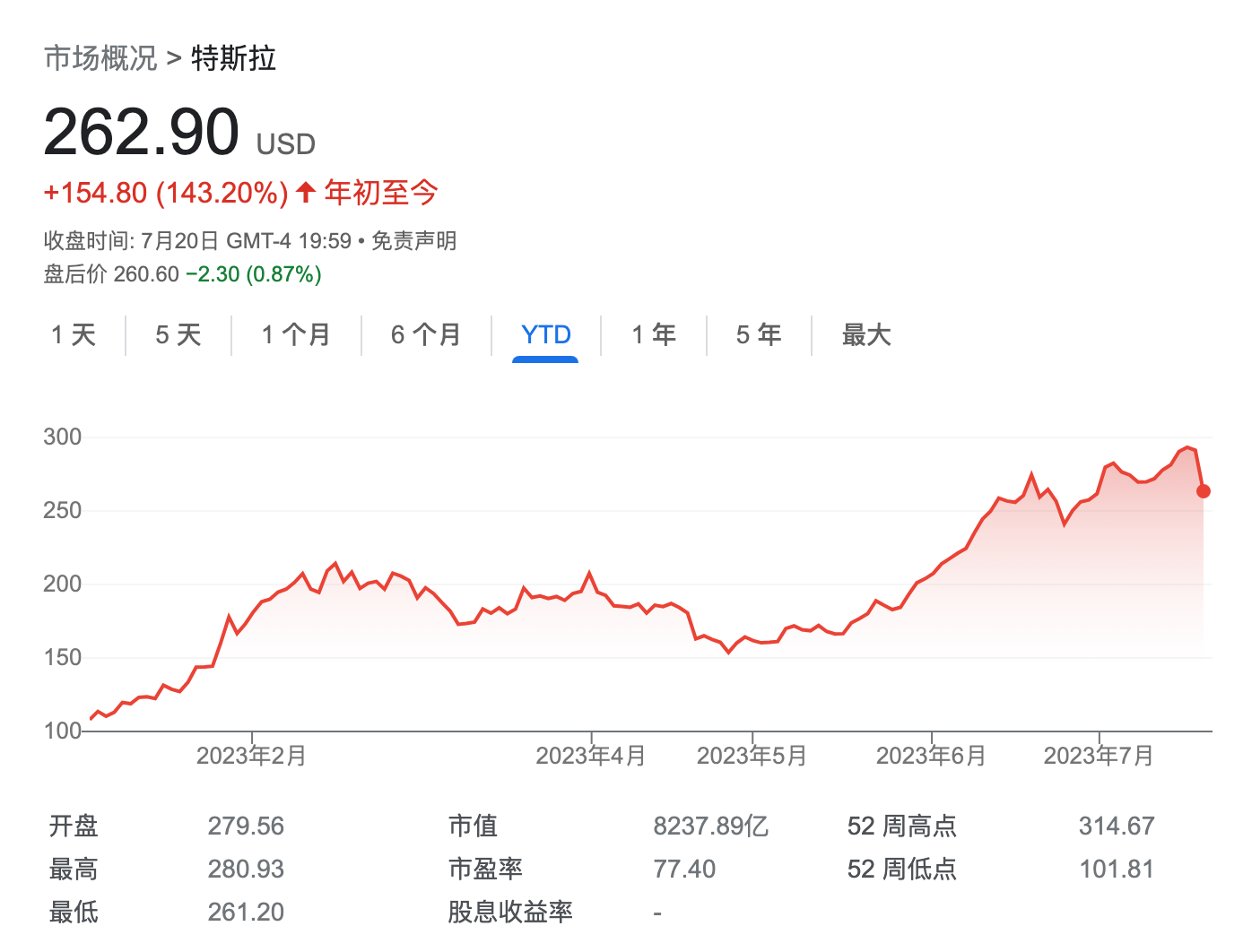Click the 52 周低点 value 101.81
The width and height of the screenshot is (1243, 952).
(x=1117, y=869)
